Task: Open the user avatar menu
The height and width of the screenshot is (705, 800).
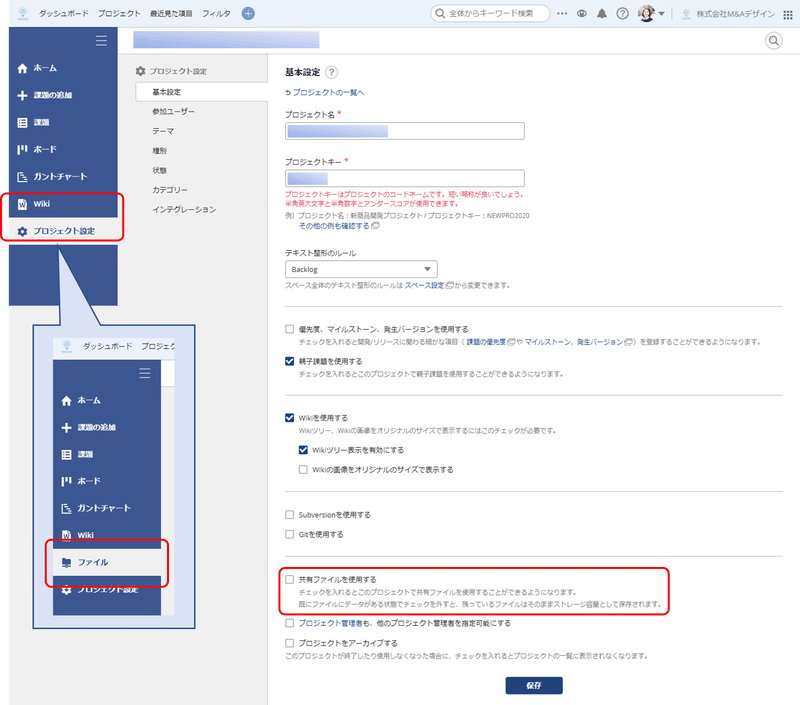Action: tap(651, 13)
